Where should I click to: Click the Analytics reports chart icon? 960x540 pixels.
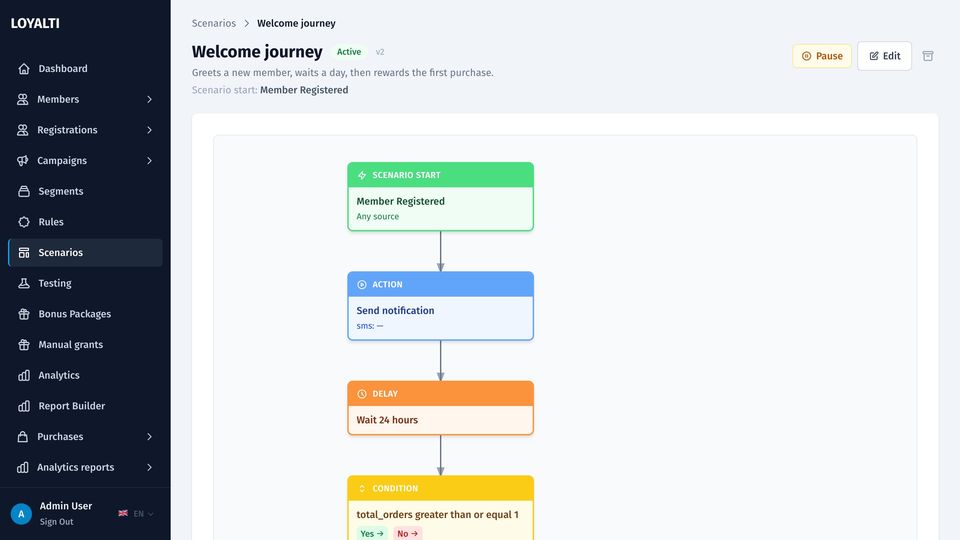(23, 467)
